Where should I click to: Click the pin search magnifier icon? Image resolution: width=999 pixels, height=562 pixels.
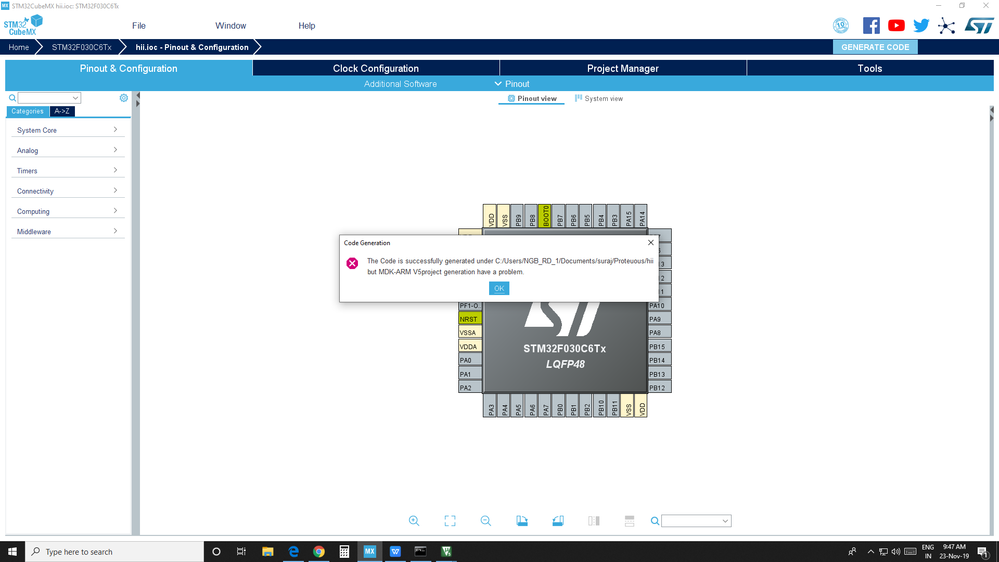[x=654, y=521]
